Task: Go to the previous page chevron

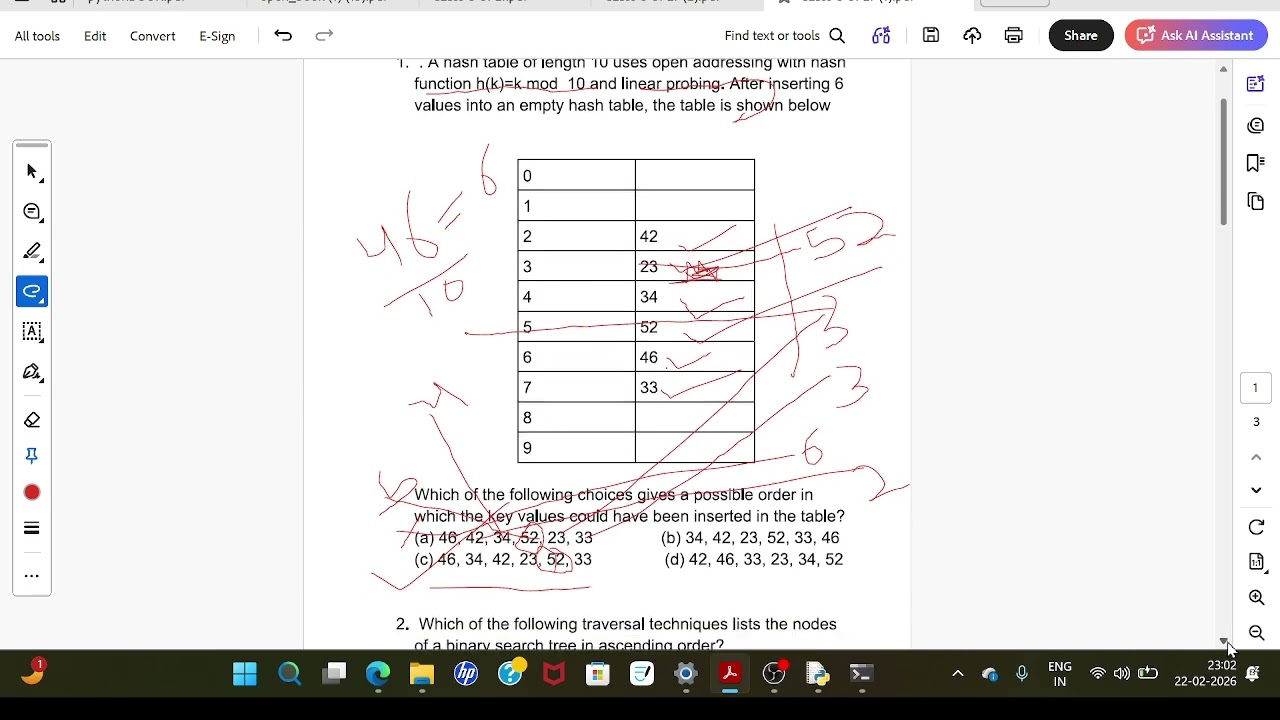Action: [x=1257, y=457]
